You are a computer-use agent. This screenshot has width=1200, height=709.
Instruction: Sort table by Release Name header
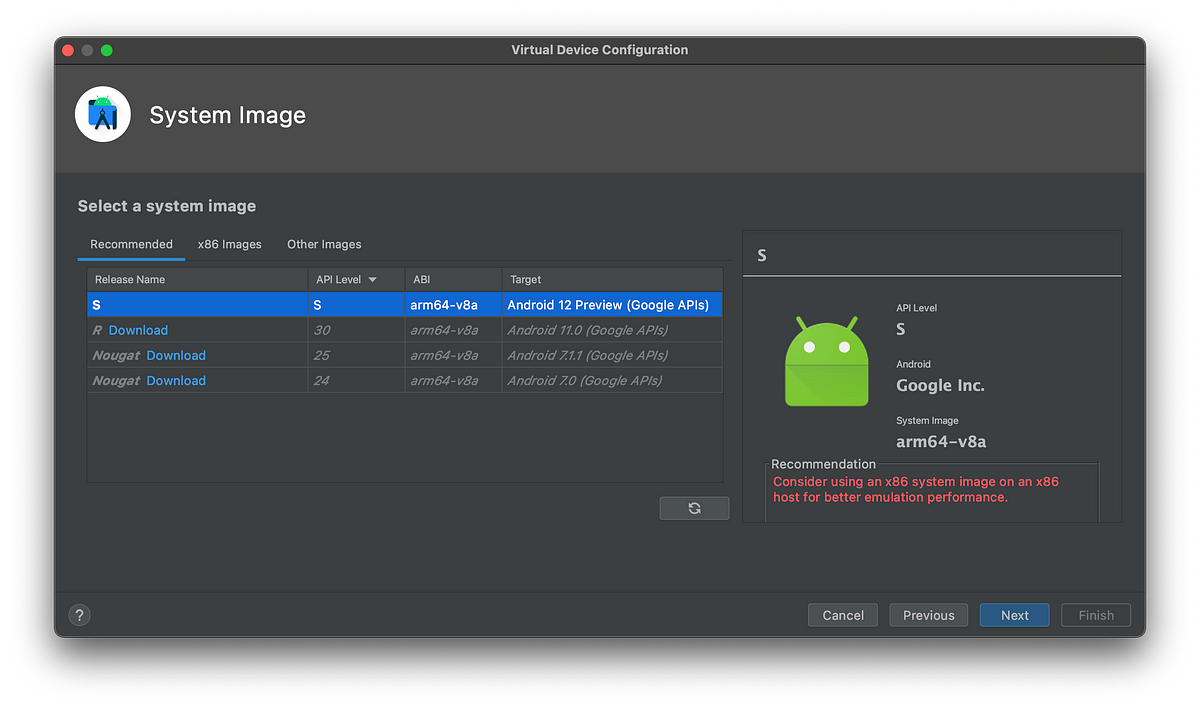point(130,280)
